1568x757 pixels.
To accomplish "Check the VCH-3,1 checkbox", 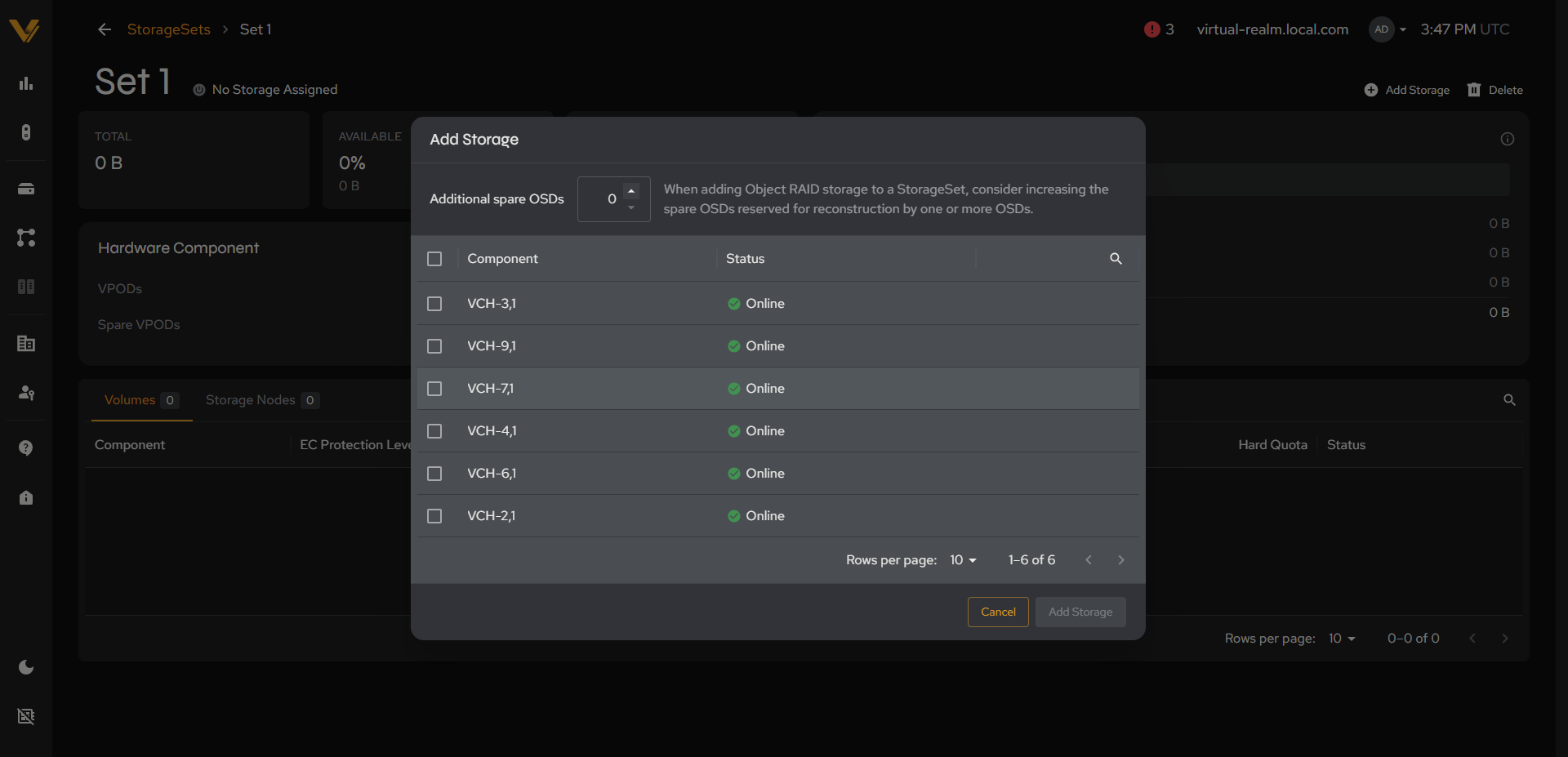I will tap(434, 304).
